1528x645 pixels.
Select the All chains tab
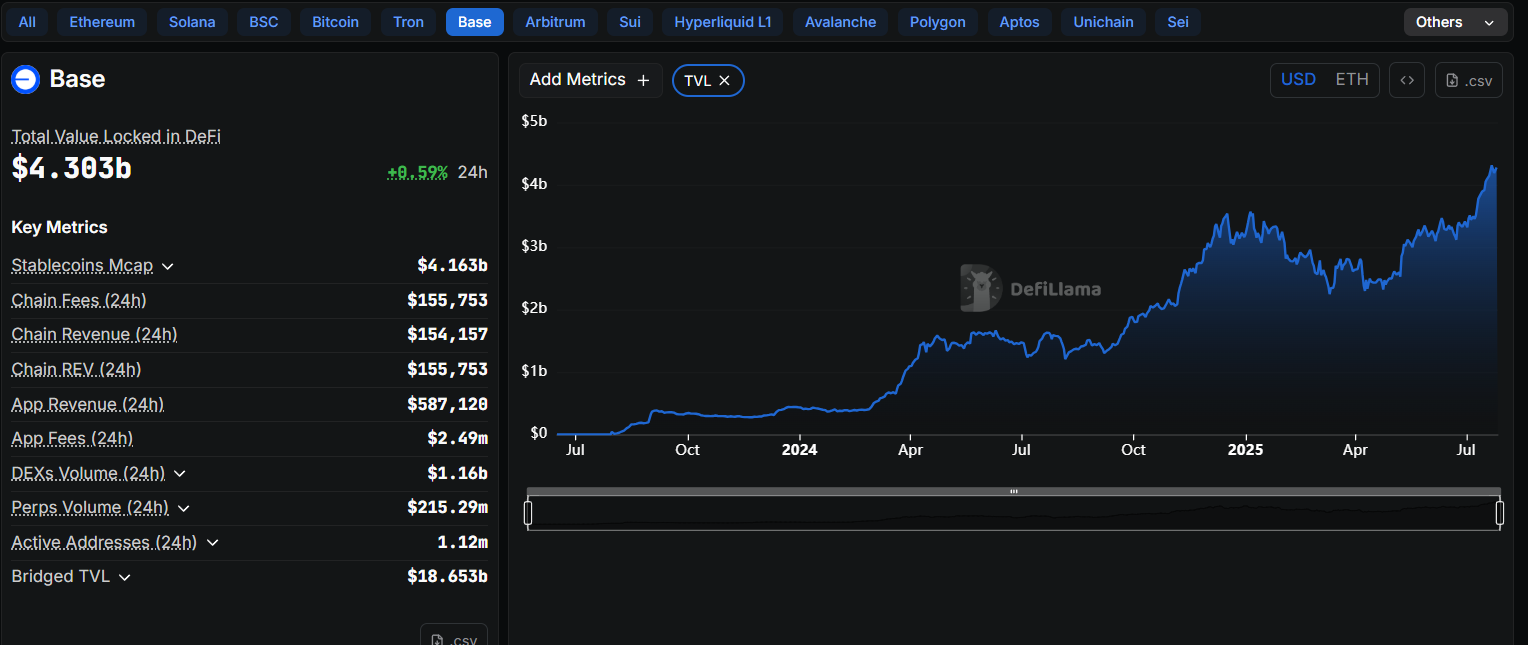[27, 22]
